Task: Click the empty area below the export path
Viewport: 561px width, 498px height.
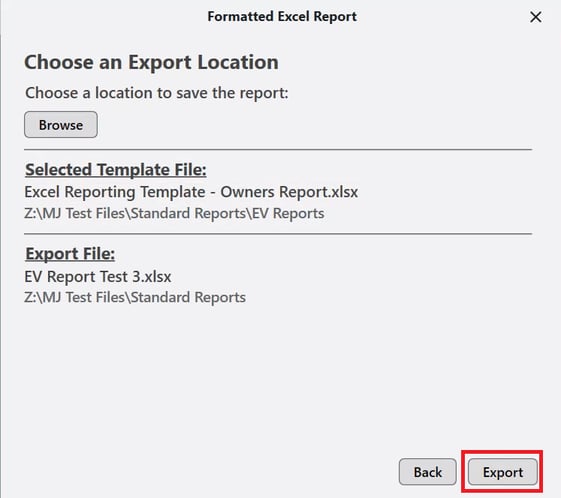Action: pos(278,376)
